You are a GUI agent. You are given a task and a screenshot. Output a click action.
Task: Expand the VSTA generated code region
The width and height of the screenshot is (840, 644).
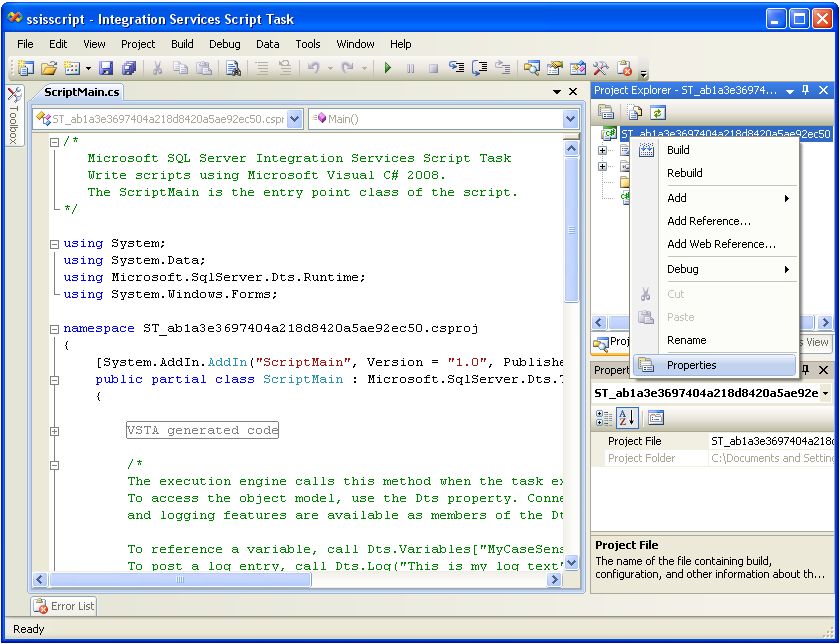(x=54, y=431)
